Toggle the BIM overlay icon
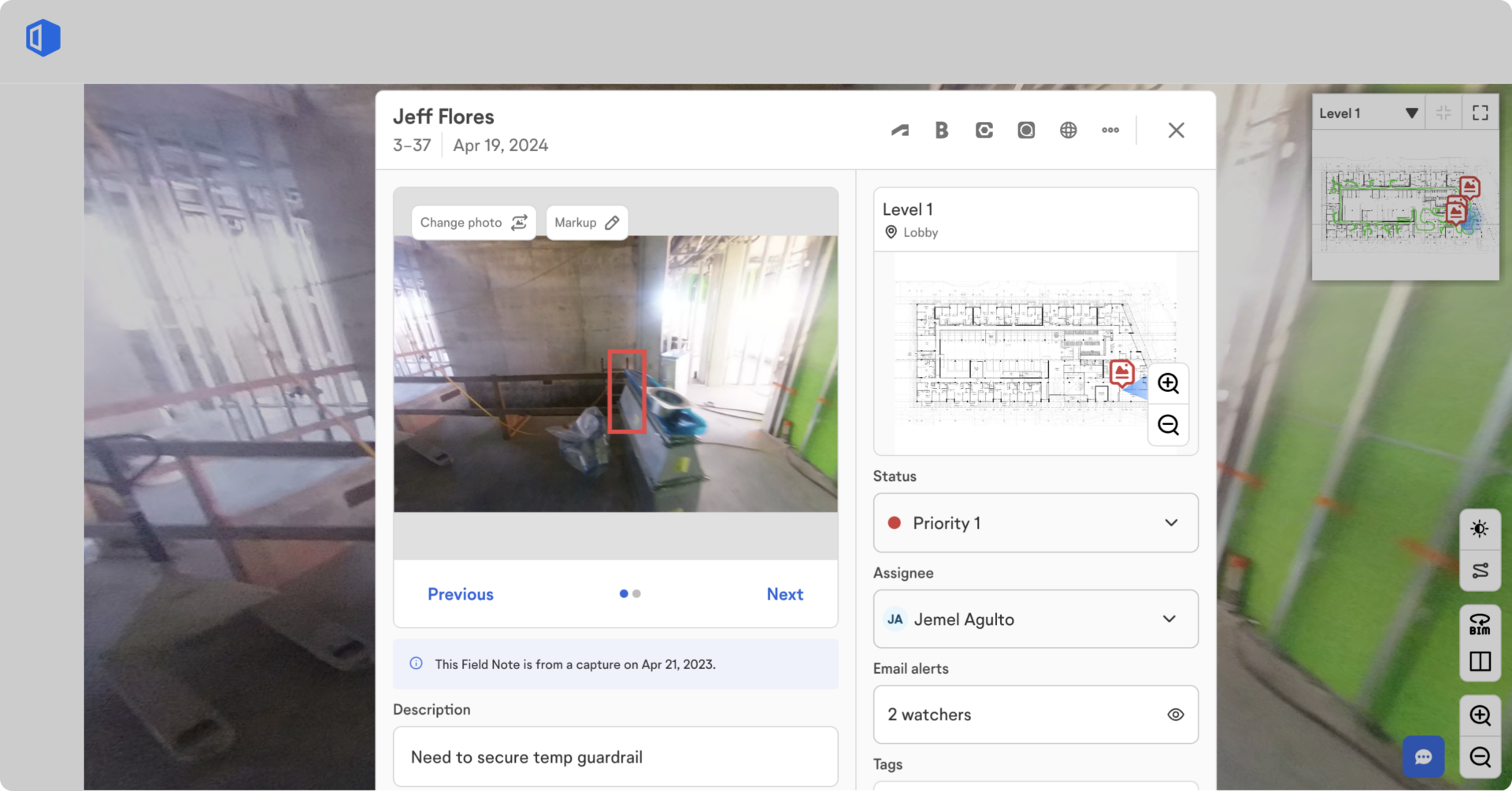This screenshot has width=1512, height=791. pos(1480,623)
